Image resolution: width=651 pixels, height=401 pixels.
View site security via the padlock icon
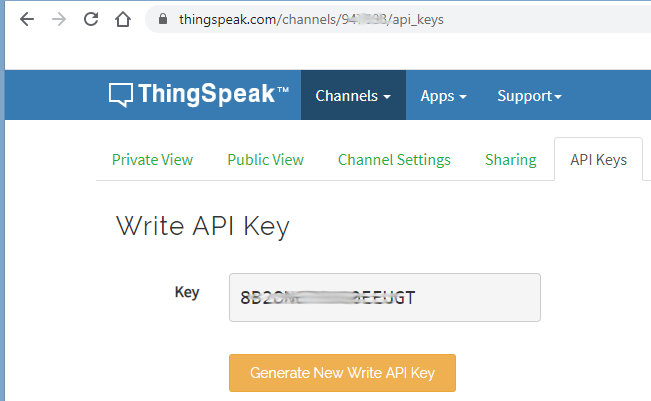click(163, 19)
